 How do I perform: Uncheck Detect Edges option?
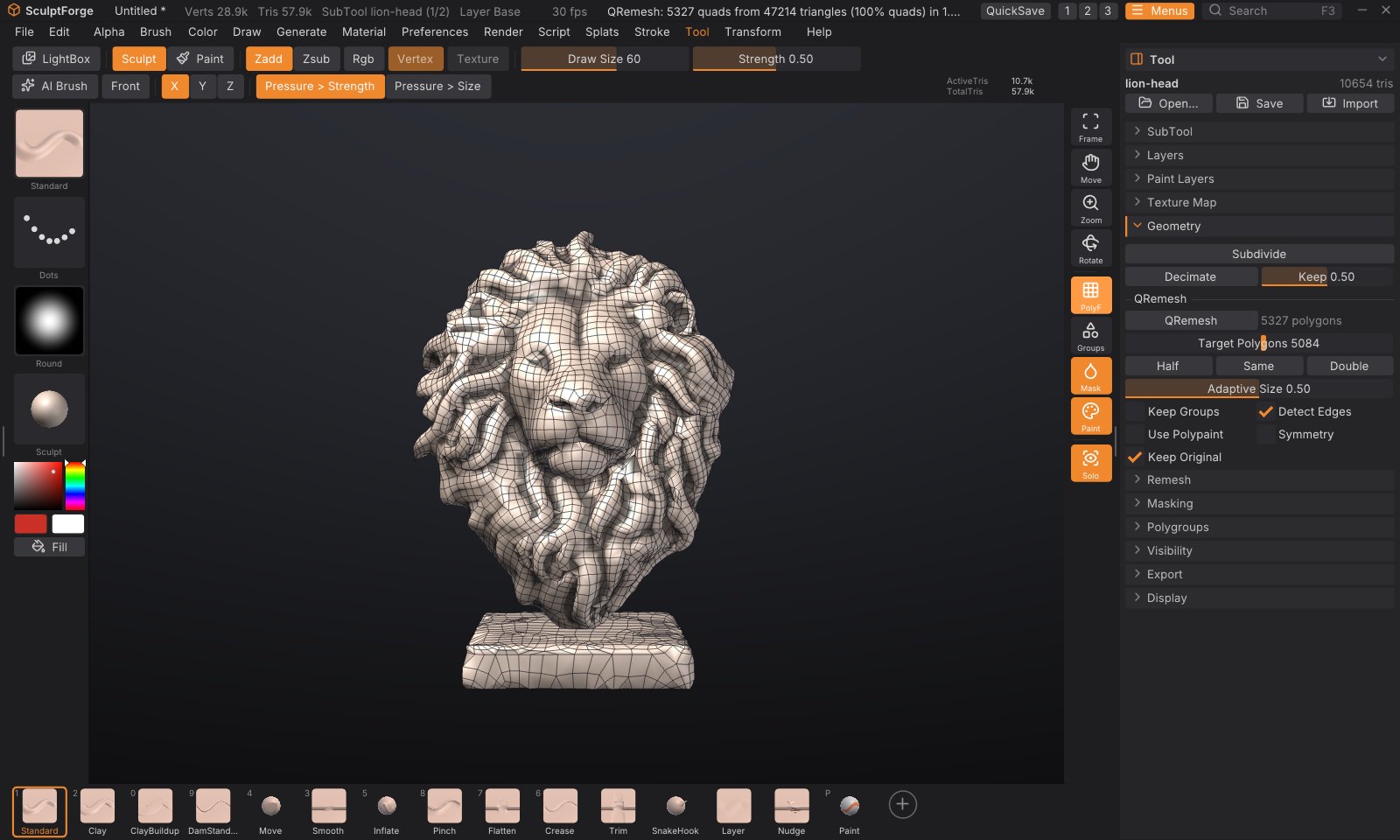coord(1305,411)
